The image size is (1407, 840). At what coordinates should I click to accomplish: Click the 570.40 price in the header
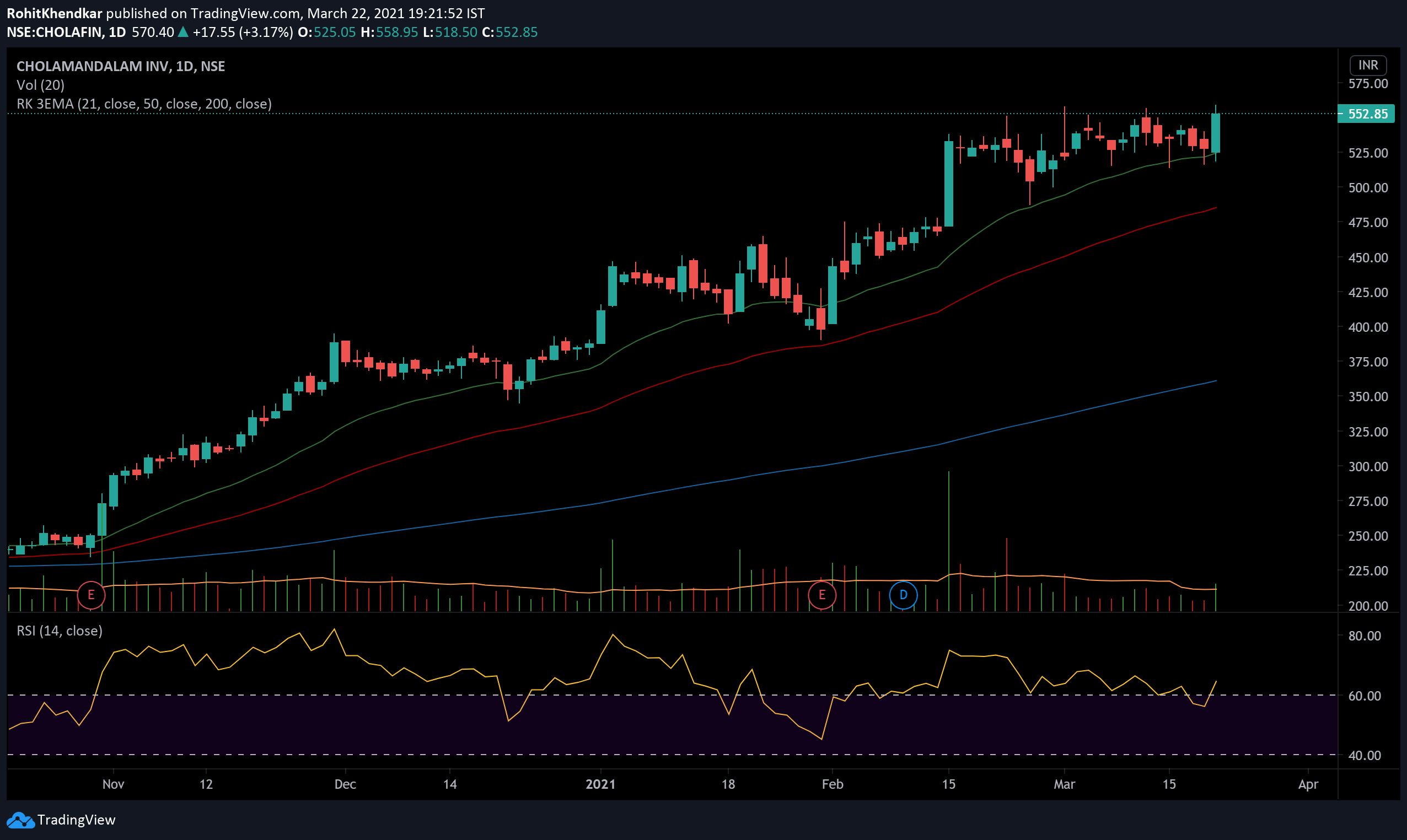click(153, 33)
